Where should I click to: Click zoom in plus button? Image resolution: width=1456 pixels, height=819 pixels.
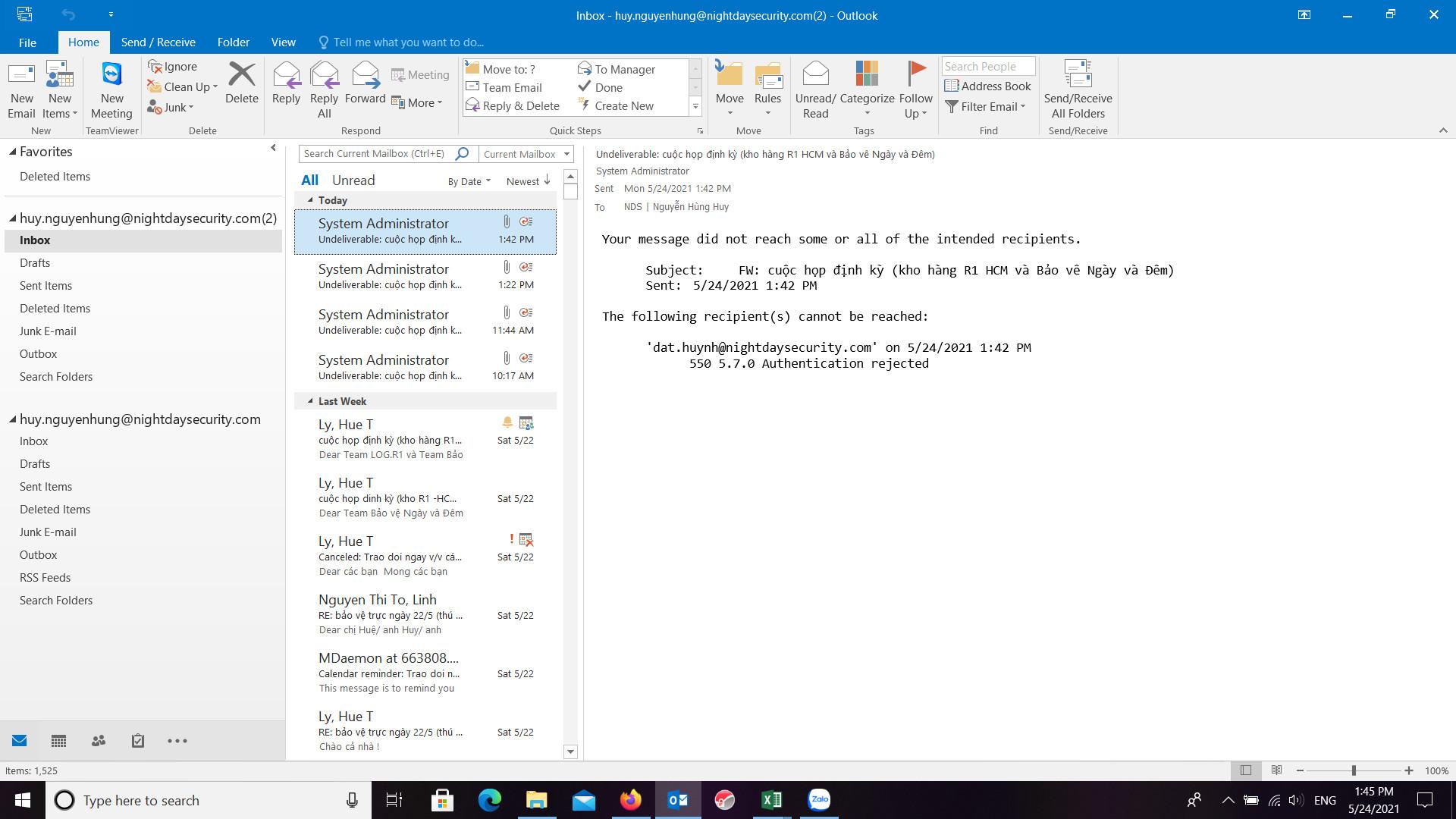pyautogui.click(x=1408, y=770)
